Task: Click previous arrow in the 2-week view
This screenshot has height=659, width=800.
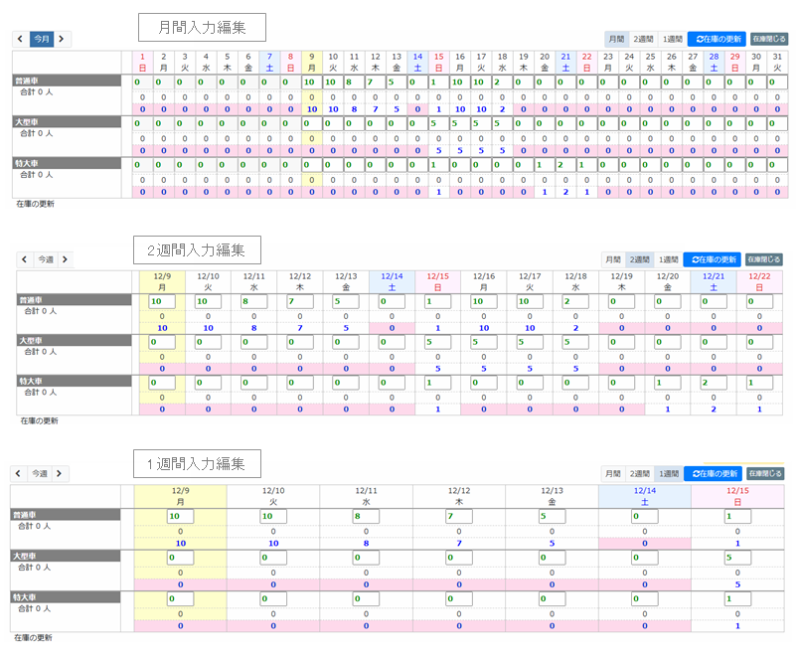Action: click(x=23, y=259)
